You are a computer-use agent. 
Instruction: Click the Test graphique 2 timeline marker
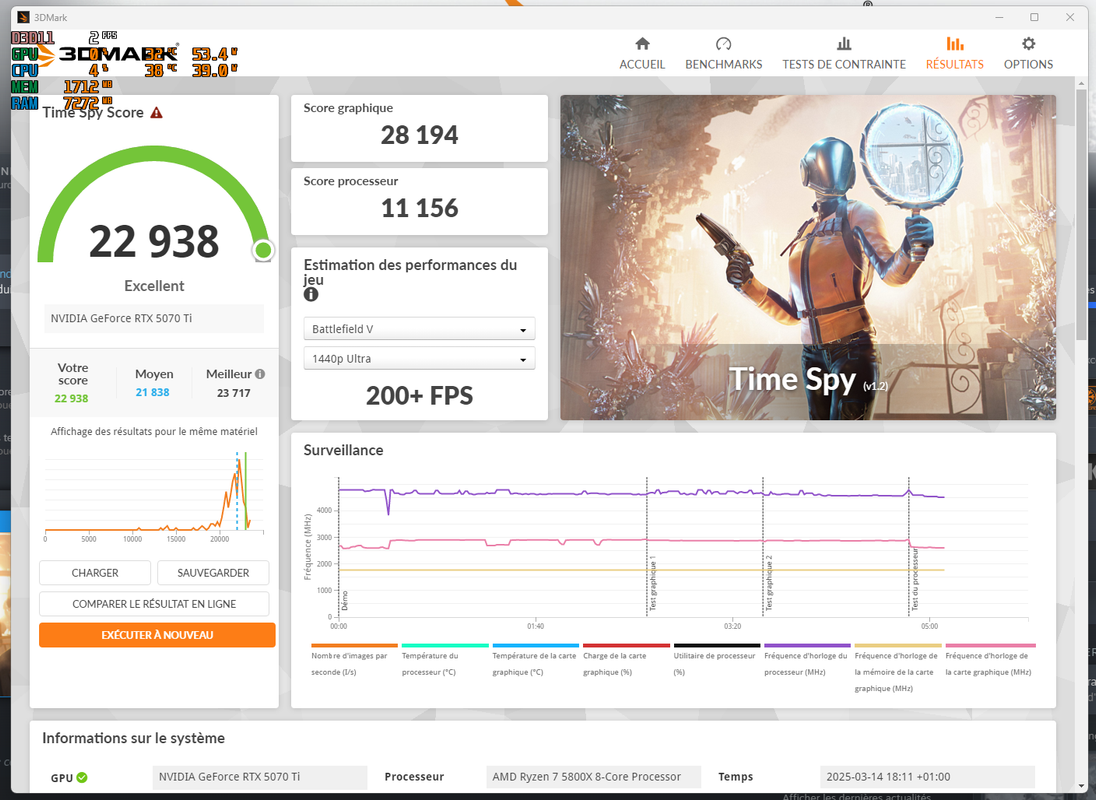769,583
